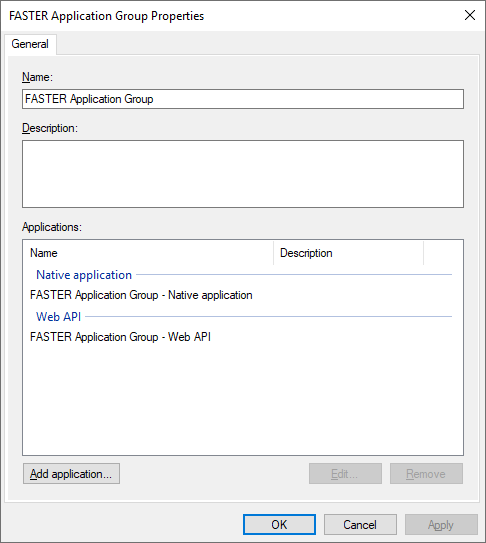This screenshot has width=486, height=543.
Task: Click the Edit button
Action: [x=345, y=473]
